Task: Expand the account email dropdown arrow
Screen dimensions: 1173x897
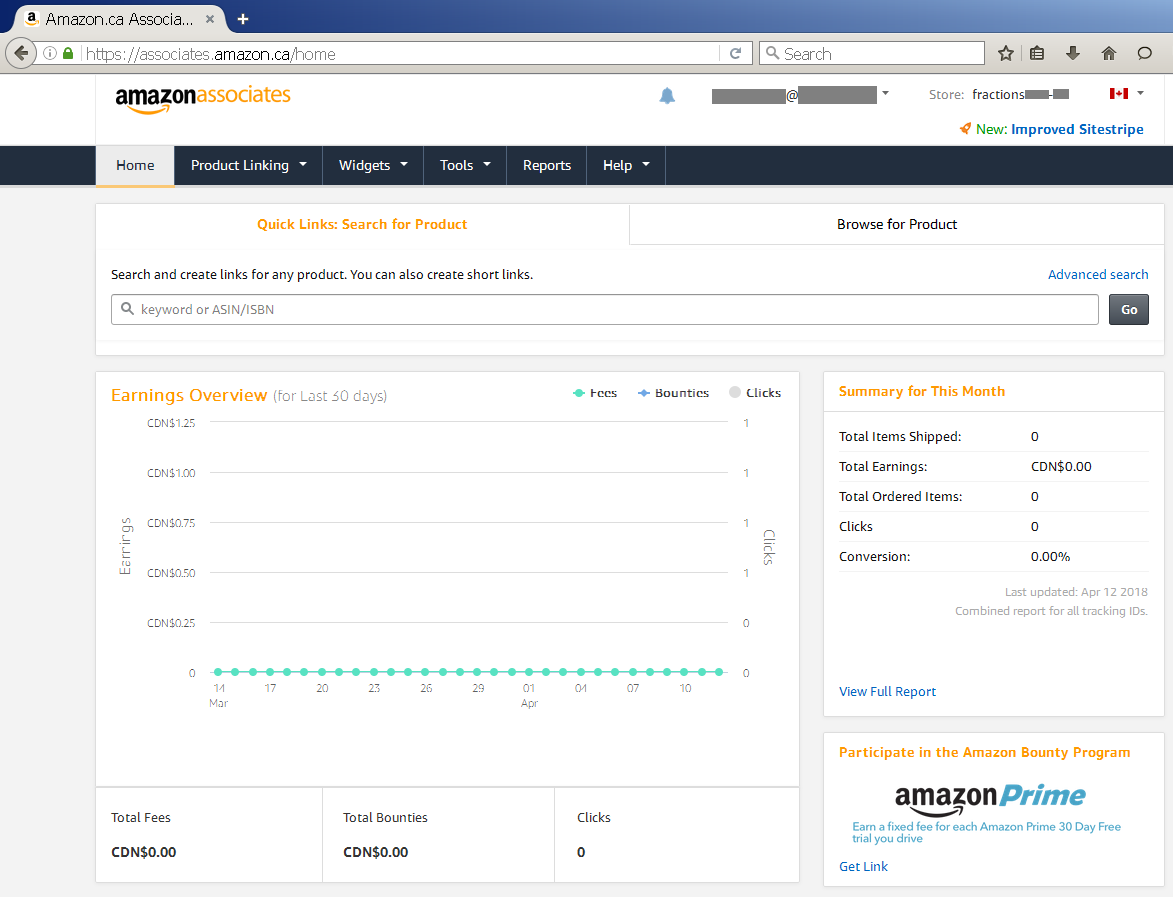Action: pos(886,94)
